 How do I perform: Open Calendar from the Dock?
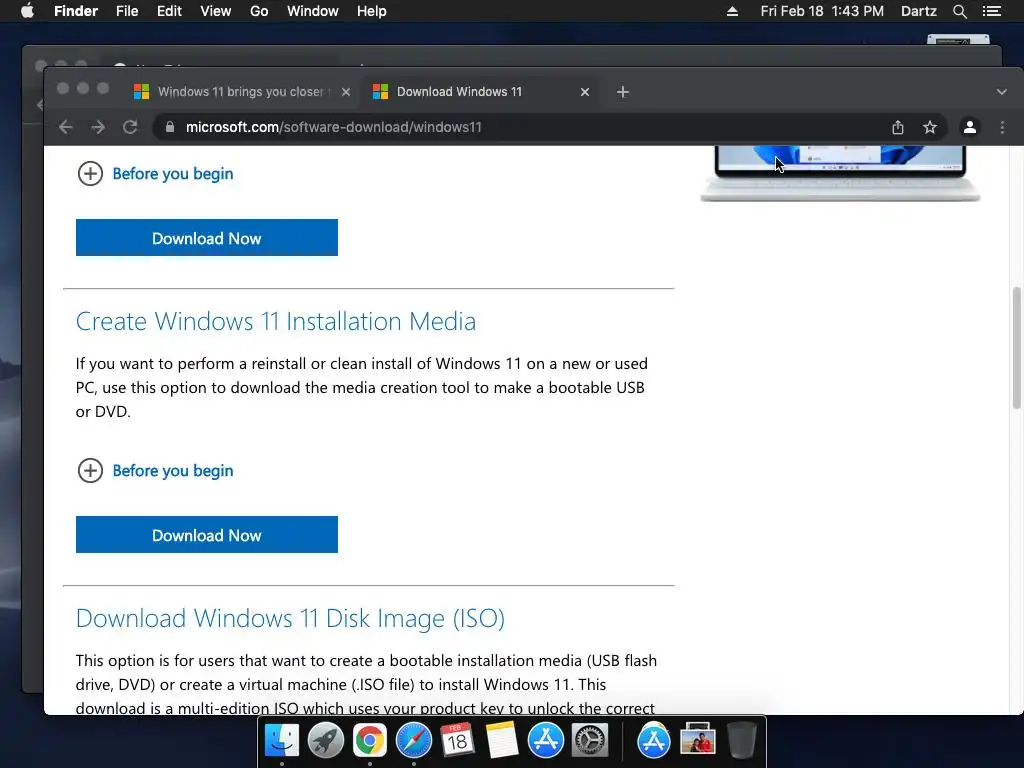pyautogui.click(x=457, y=740)
